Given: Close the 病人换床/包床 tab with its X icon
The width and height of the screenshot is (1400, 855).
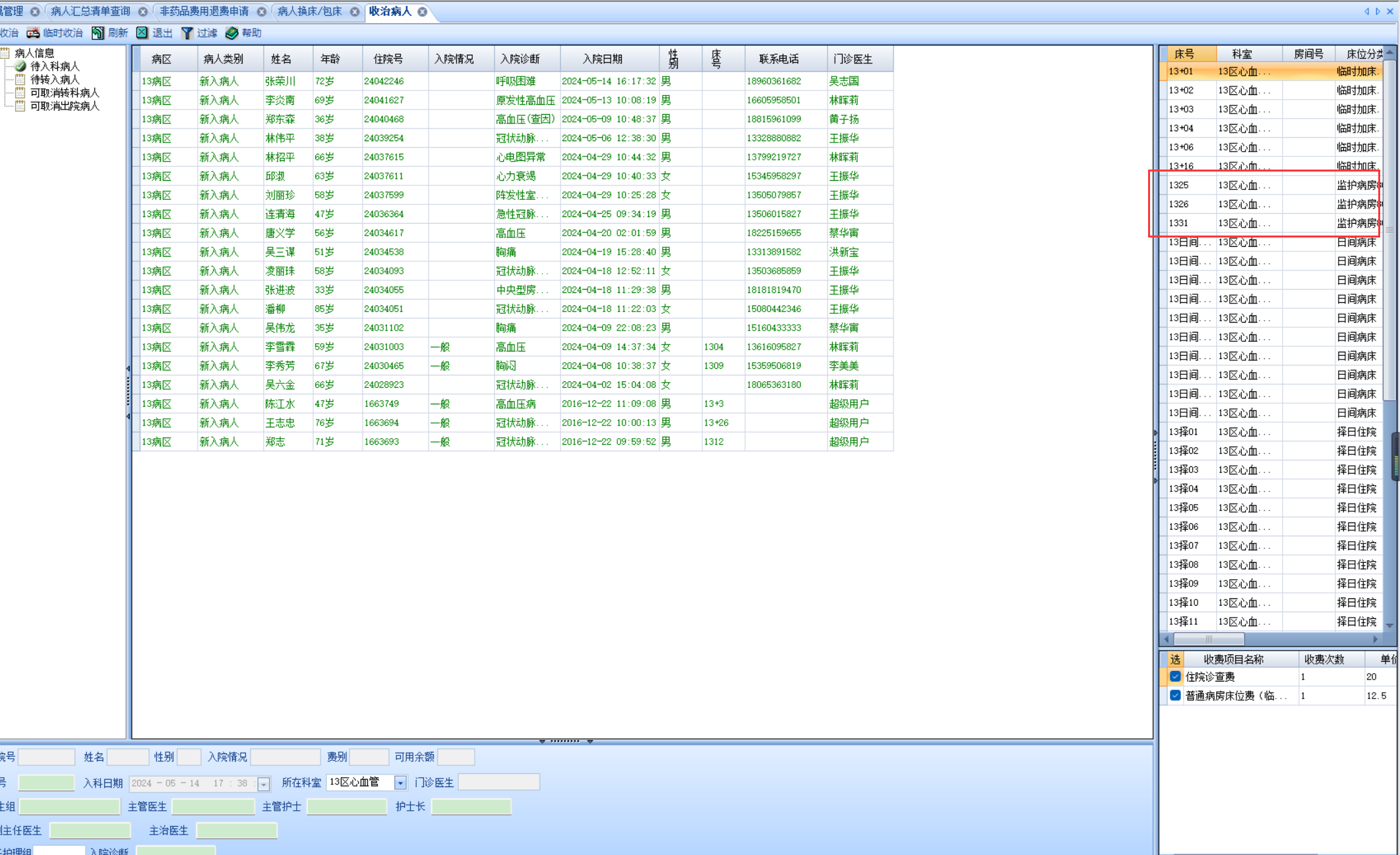Looking at the screenshot, I should [355, 12].
